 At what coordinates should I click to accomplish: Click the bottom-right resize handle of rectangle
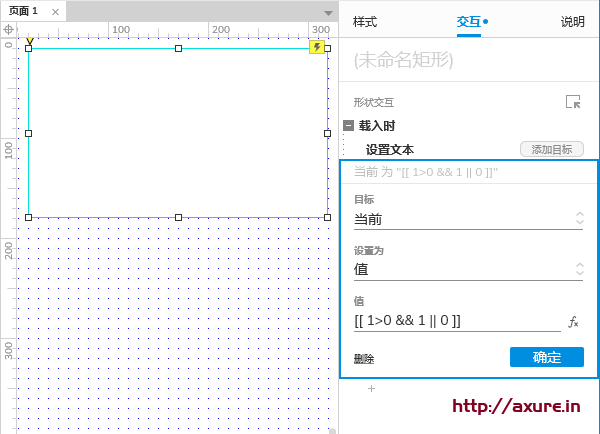328,217
